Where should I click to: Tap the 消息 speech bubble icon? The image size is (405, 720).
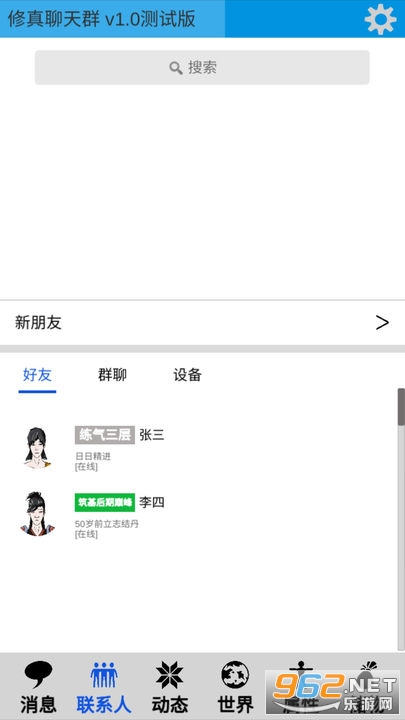tap(38, 675)
